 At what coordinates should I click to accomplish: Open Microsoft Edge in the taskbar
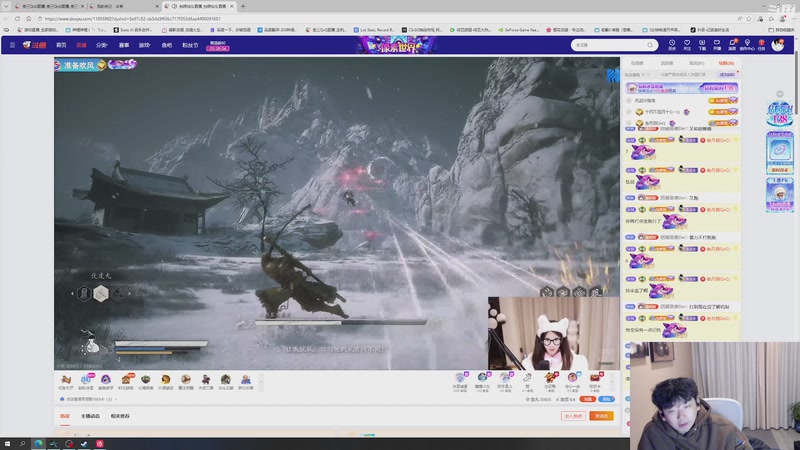pyautogui.click(x=38, y=444)
